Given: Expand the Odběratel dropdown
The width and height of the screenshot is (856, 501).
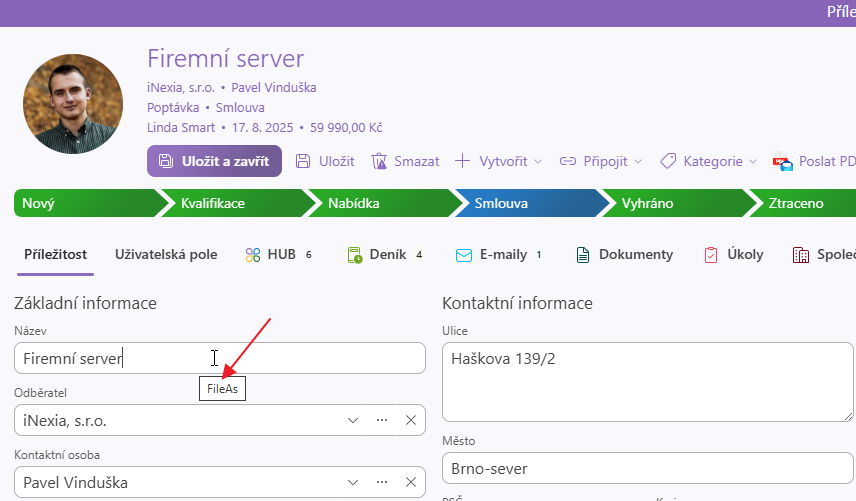Looking at the screenshot, I should coord(353,421).
